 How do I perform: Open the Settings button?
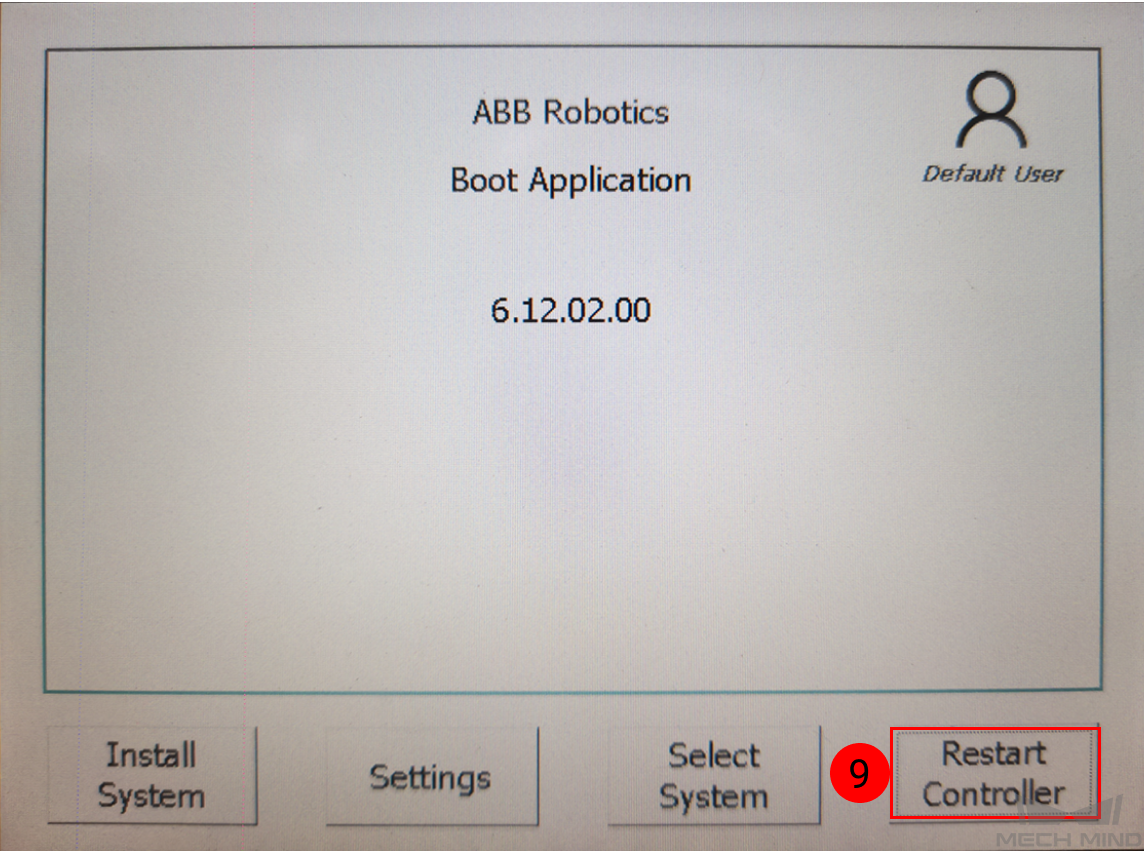pos(432,776)
